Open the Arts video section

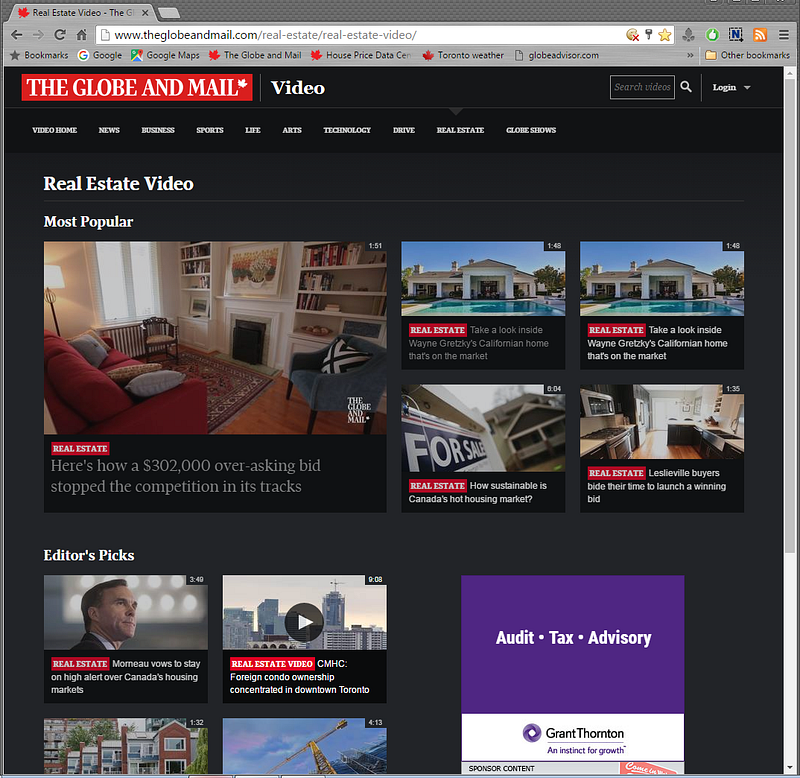click(x=292, y=130)
